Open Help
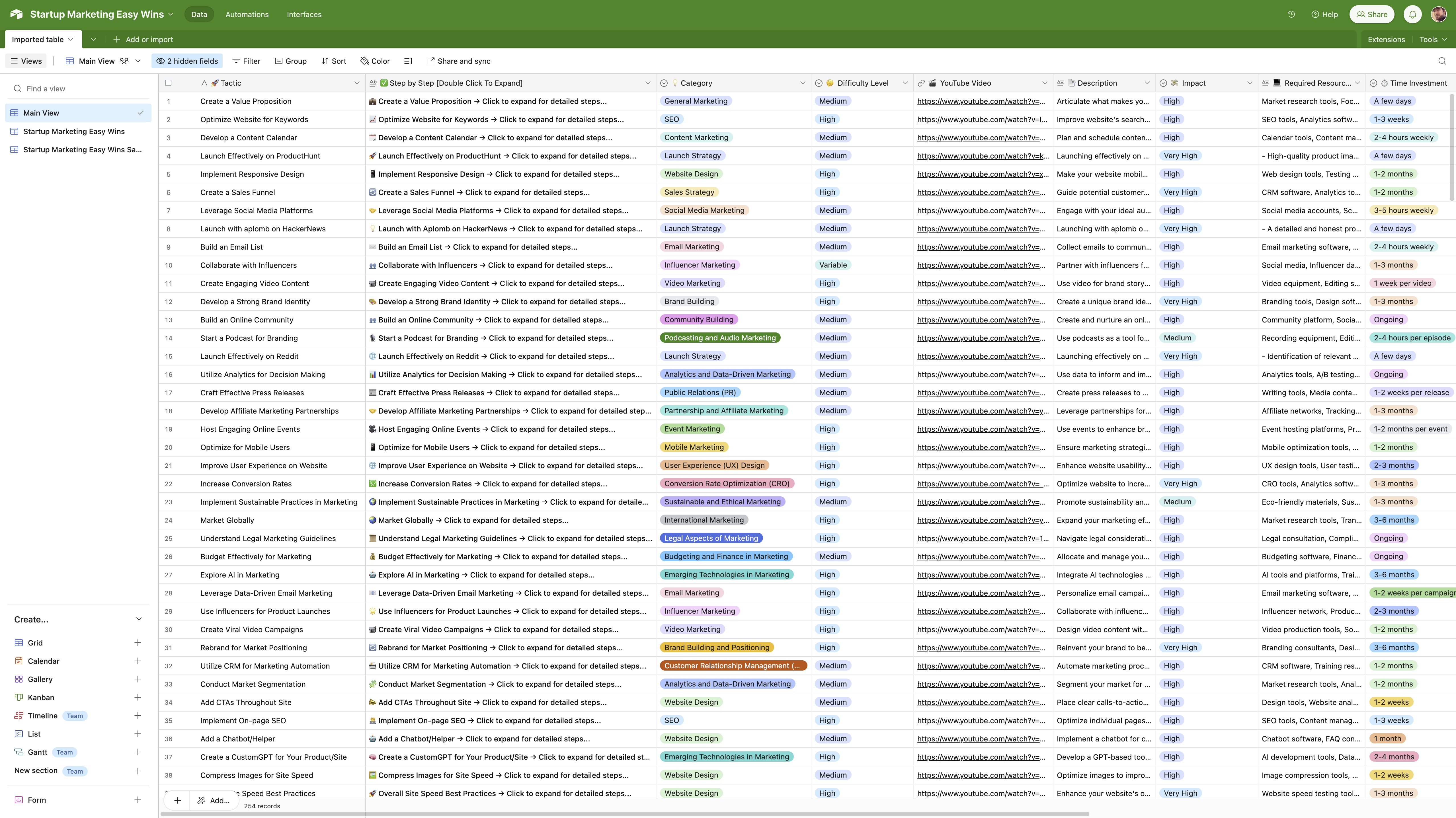 [1324, 14]
